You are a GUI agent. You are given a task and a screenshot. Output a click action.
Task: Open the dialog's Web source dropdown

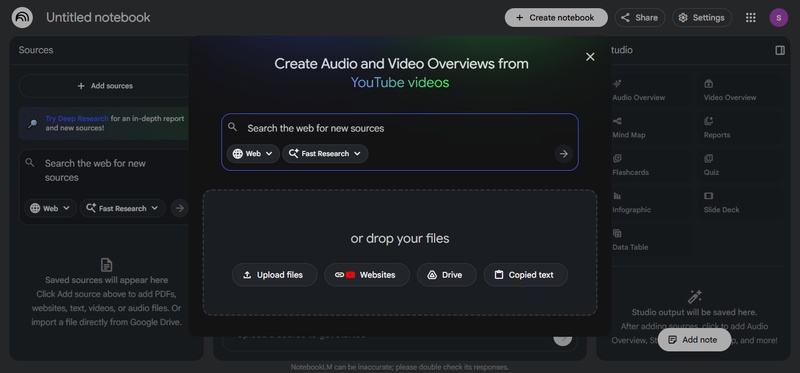(253, 154)
